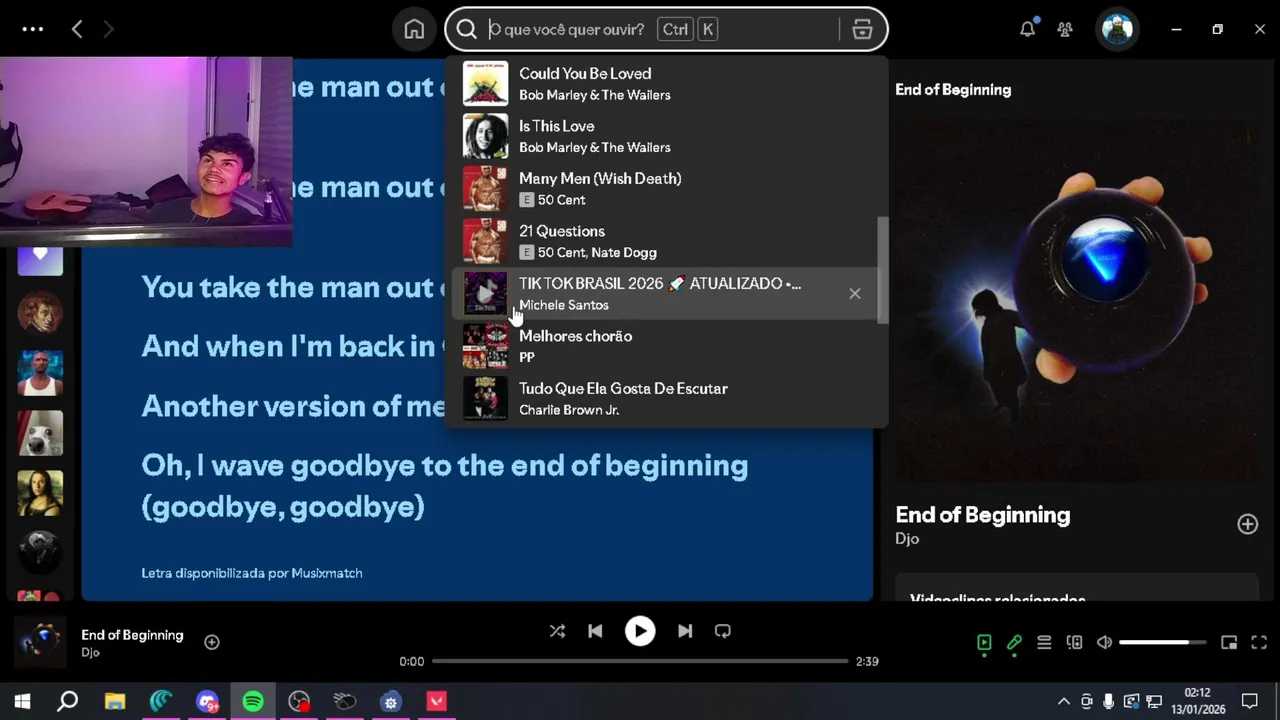Open Windows Action Center notifications
Image resolution: width=1280 pixels, height=720 pixels.
(x=1250, y=701)
